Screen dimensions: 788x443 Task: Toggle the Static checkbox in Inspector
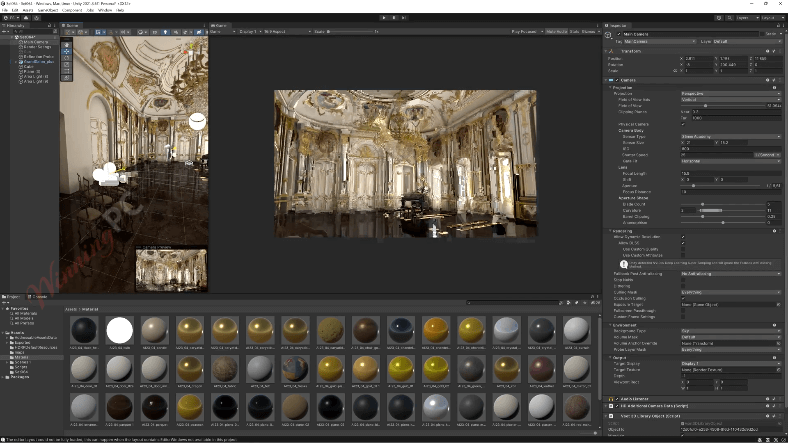(x=763, y=34)
